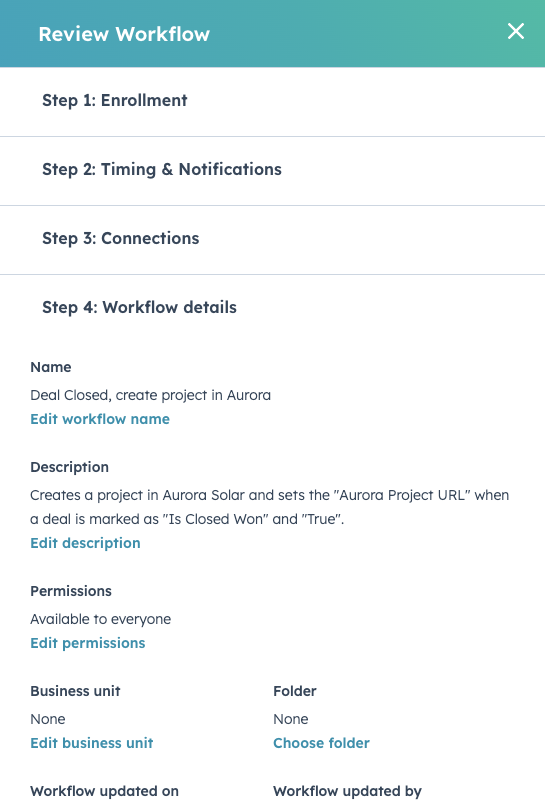This screenshot has height=804, width=545.
Task: Close the Review Workflow panel
Action: (516, 31)
